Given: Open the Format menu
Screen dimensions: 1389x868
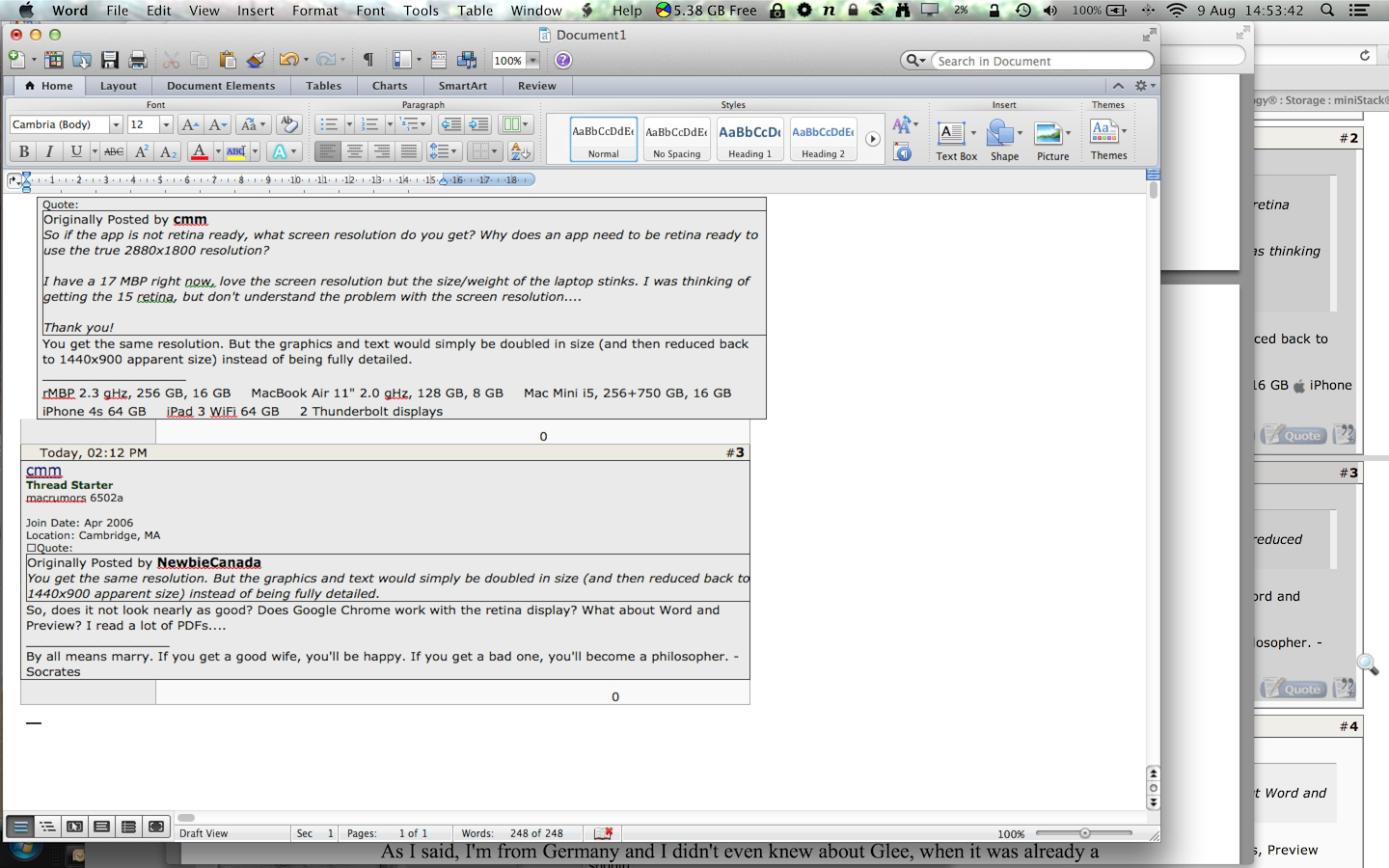Looking at the screenshot, I should click(315, 11).
